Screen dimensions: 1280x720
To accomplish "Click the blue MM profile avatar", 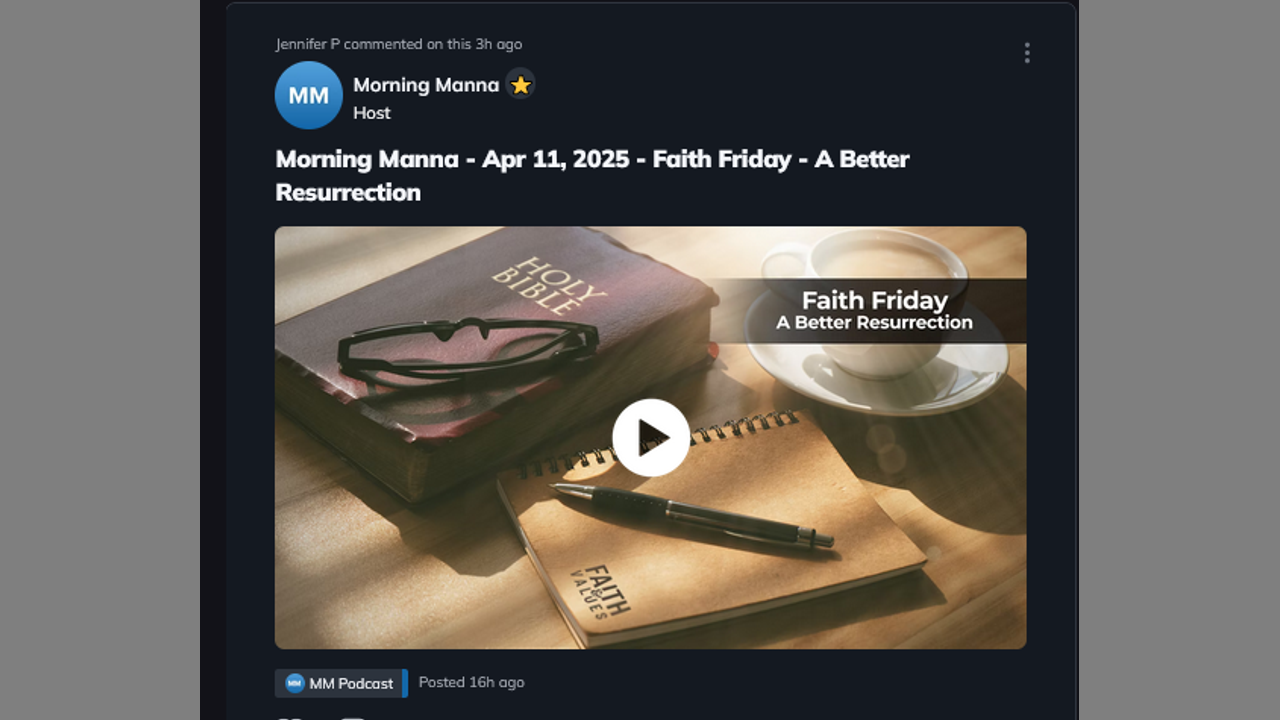I will [x=309, y=95].
